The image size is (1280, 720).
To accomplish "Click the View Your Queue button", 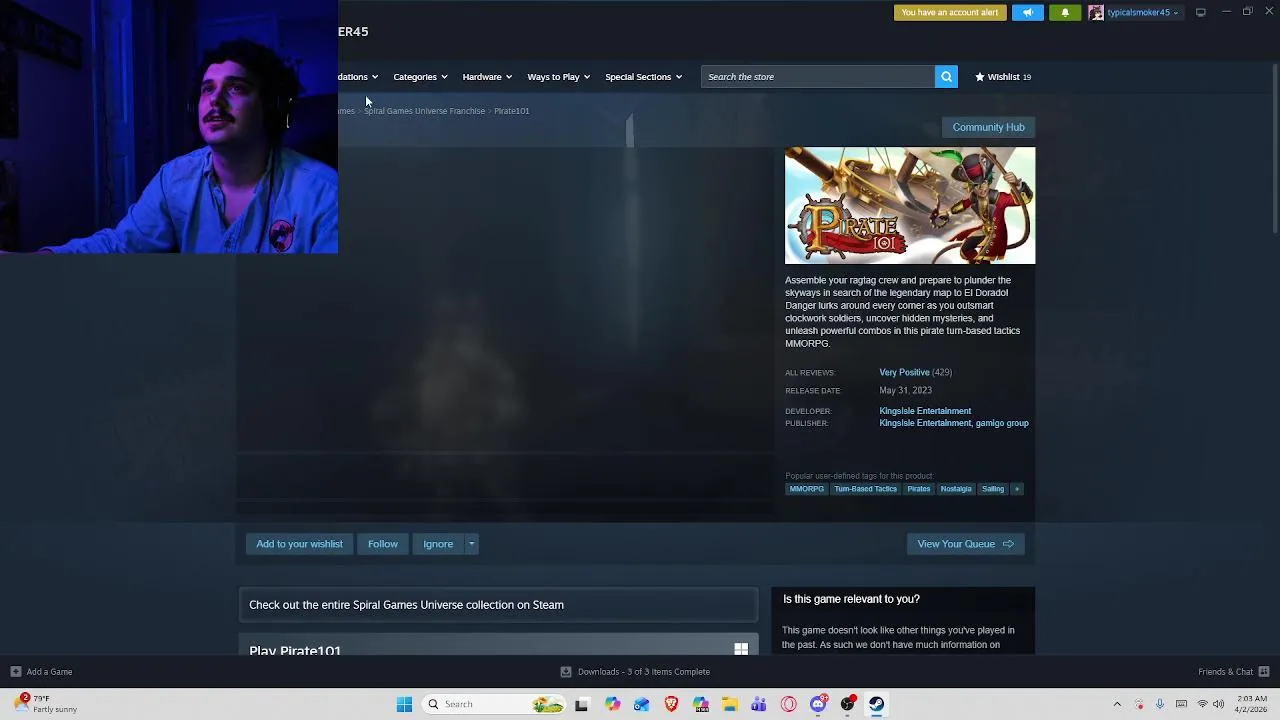I will click(x=965, y=544).
